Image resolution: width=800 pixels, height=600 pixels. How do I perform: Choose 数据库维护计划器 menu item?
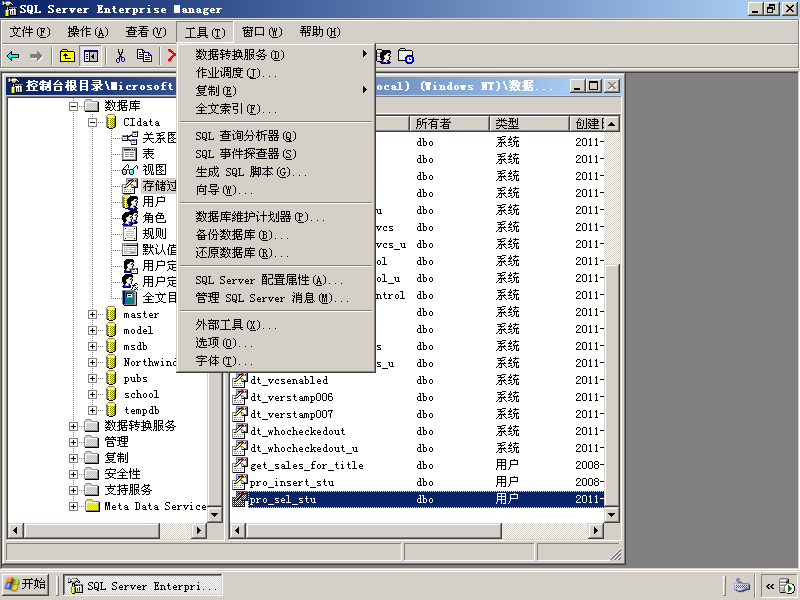tap(276, 217)
